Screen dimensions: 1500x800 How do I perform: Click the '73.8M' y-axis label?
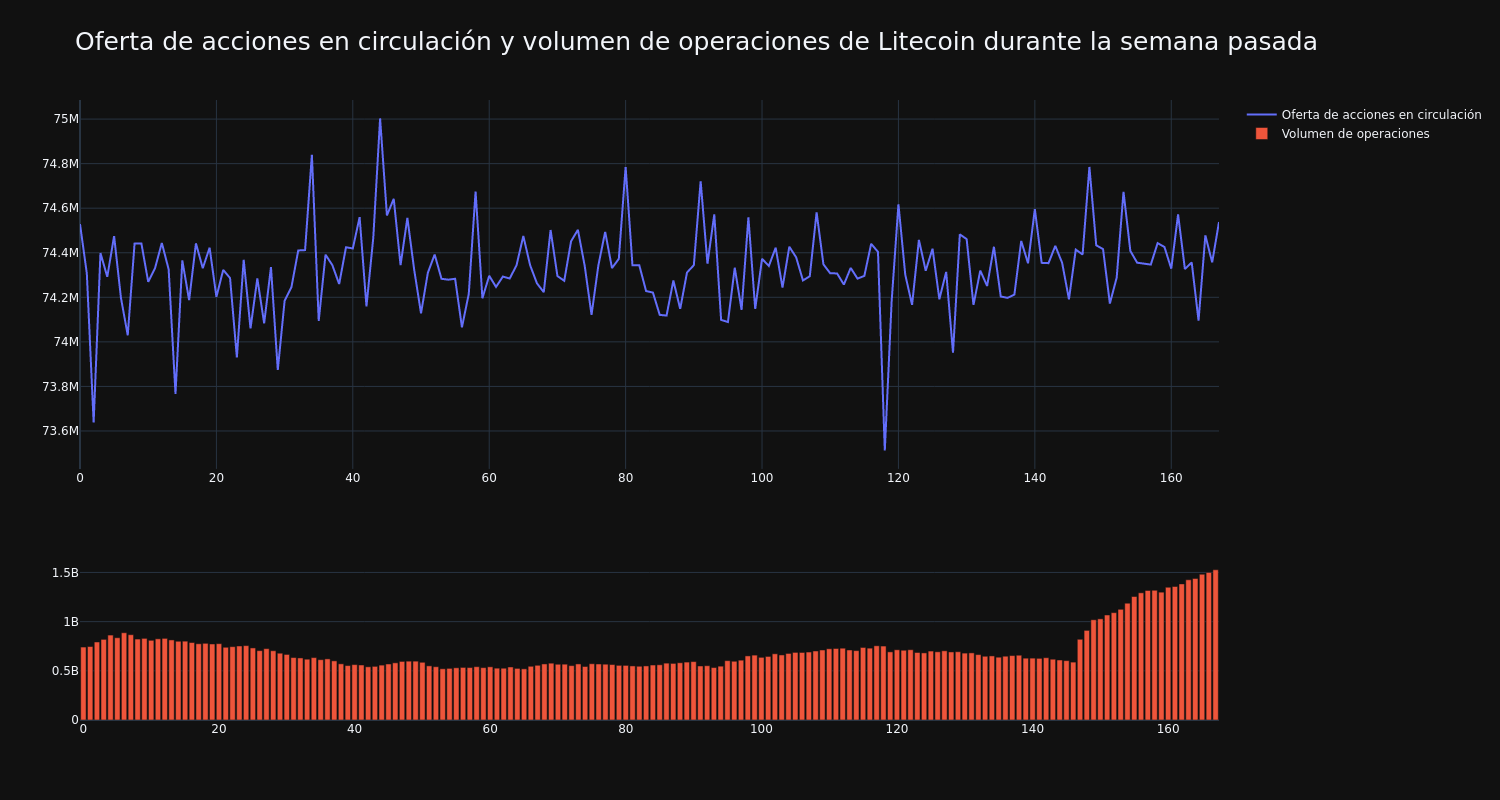[x=61, y=387]
